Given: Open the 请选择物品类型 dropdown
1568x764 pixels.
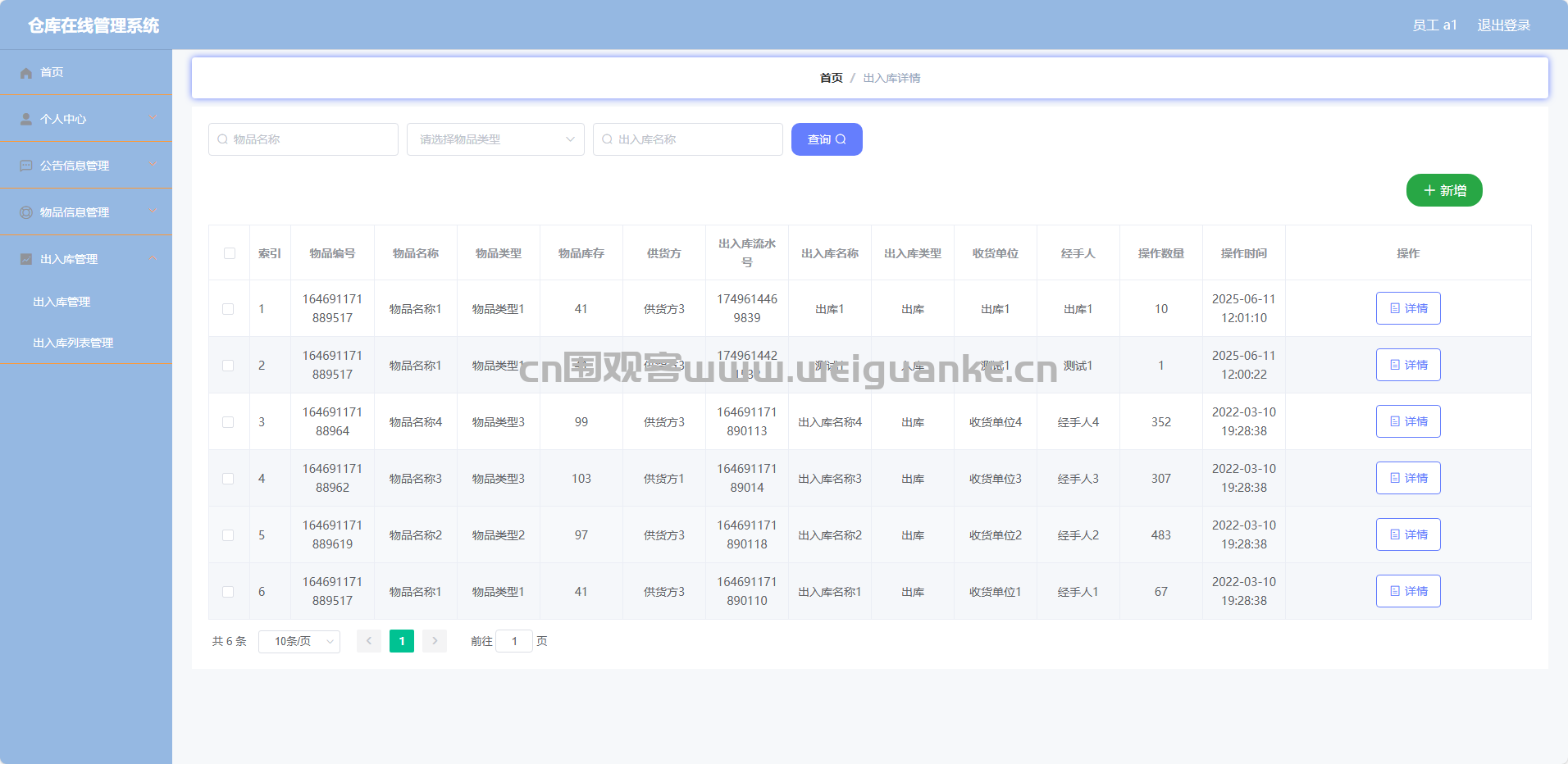Looking at the screenshot, I should tap(495, 139).
